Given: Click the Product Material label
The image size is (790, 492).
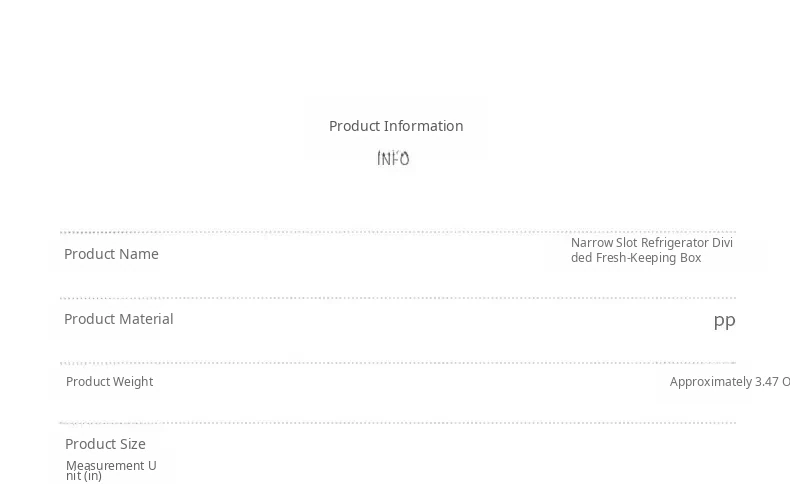Looking at the screenshot, I should (118, 319).
